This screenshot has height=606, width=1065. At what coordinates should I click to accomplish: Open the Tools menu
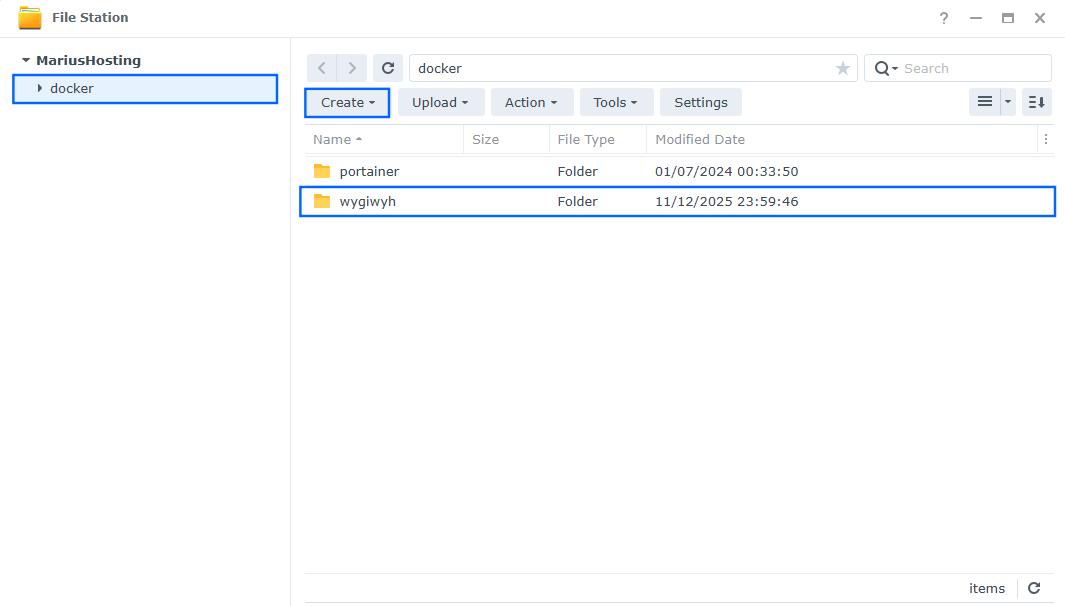pos(616,102)
